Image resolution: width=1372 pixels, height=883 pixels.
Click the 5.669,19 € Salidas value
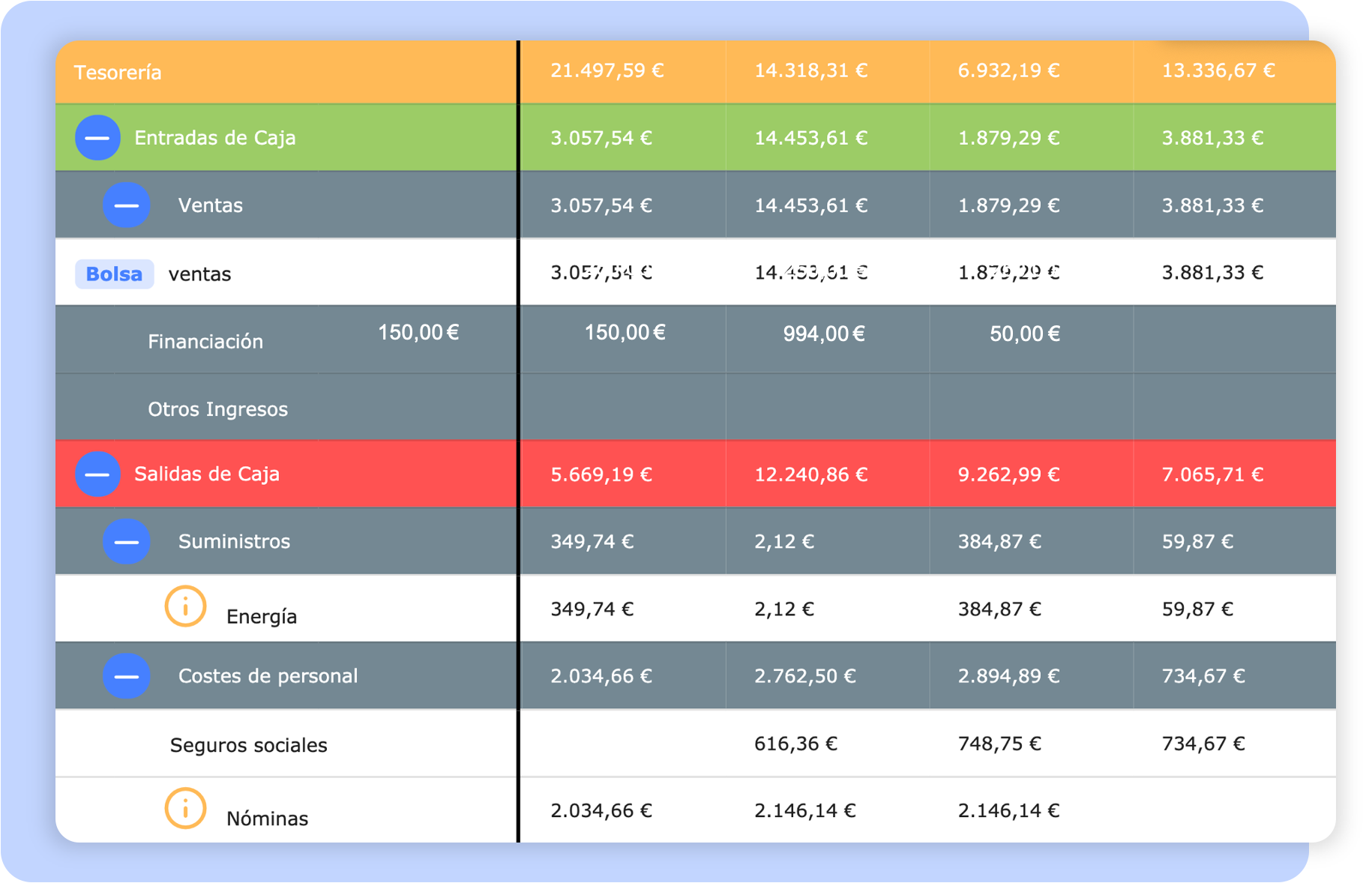601,473
